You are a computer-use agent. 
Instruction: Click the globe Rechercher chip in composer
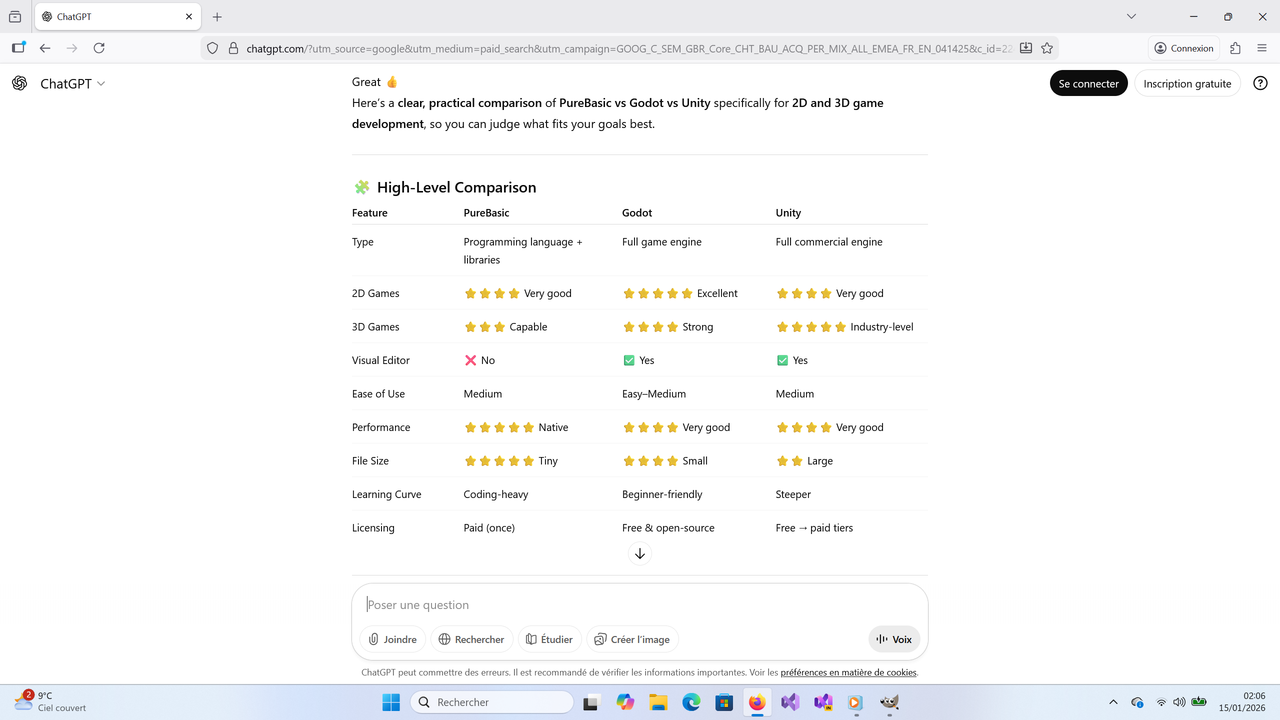pyautogui.click(x=472, y=639)
